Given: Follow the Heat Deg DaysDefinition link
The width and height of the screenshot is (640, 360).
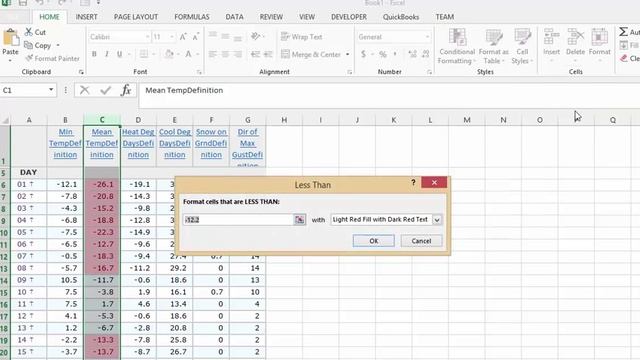Looking at the screenshot, I should point(138,143).
